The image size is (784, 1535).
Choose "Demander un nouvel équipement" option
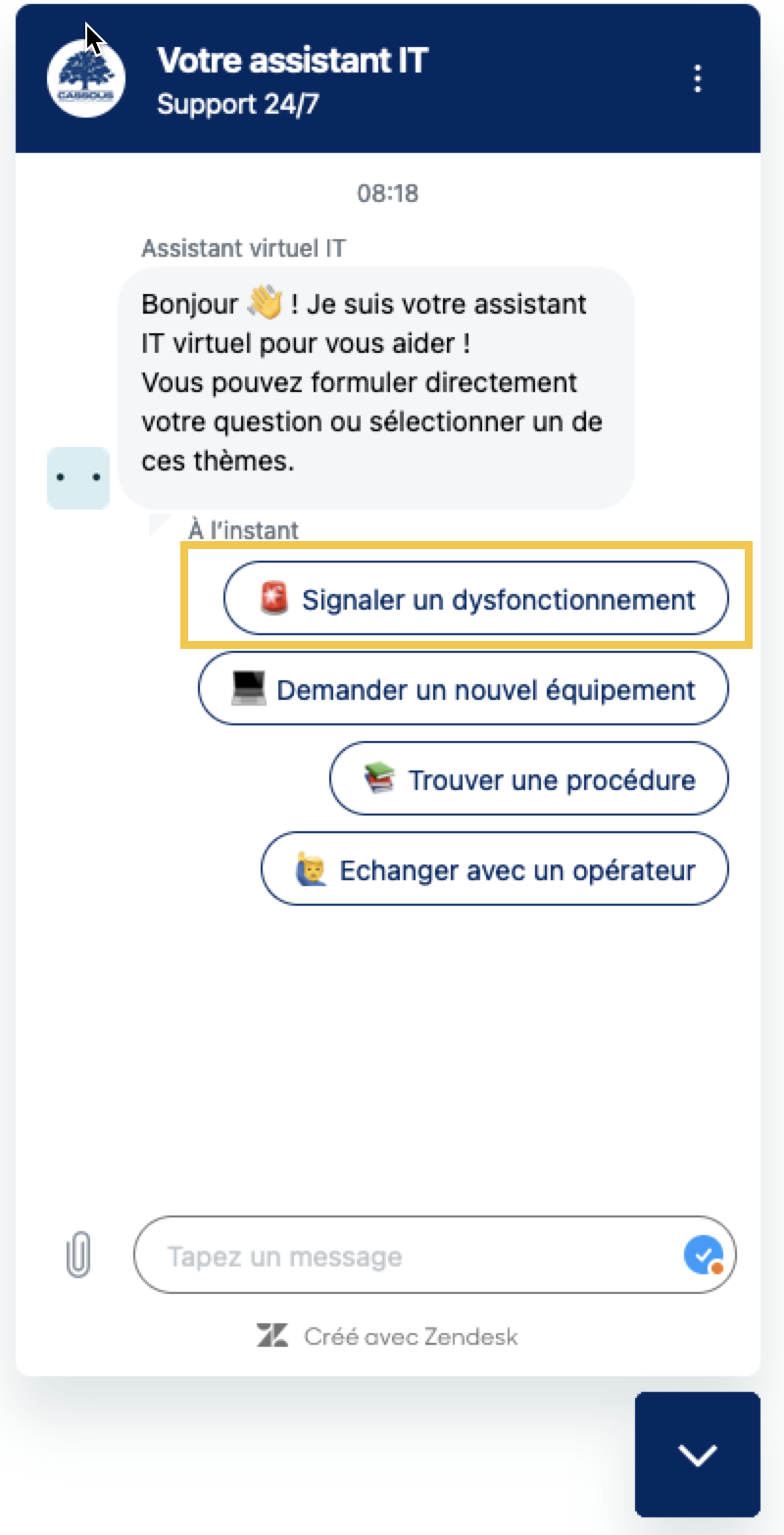464,689
